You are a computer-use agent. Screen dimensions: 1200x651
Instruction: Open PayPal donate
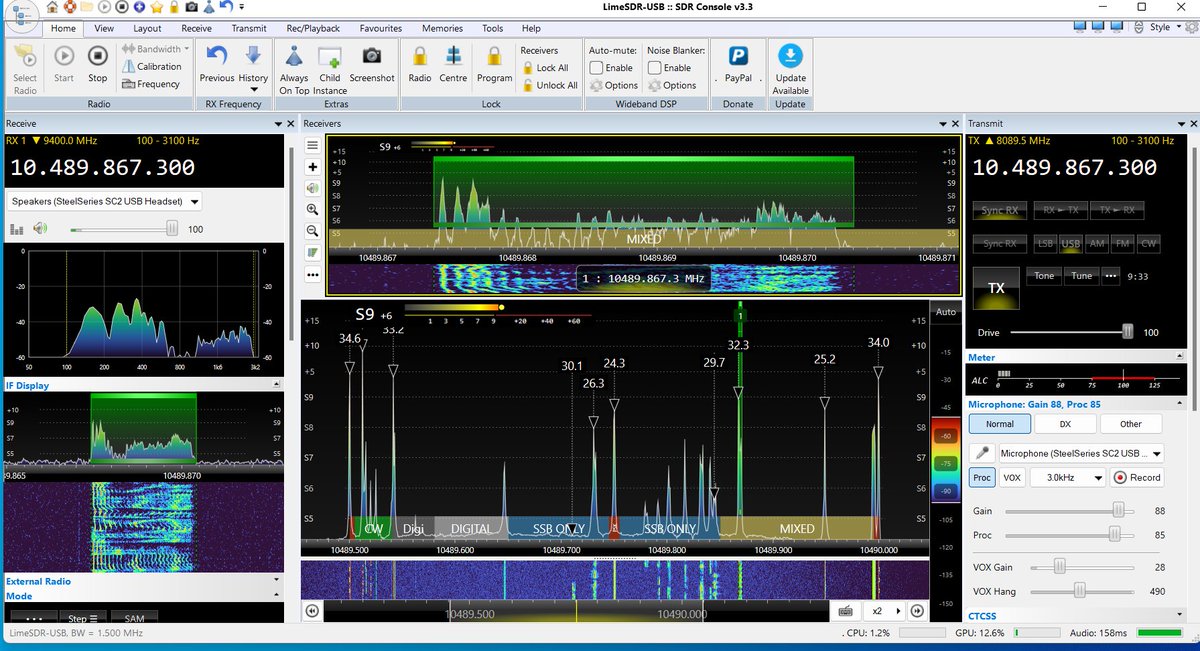point(739,64)
